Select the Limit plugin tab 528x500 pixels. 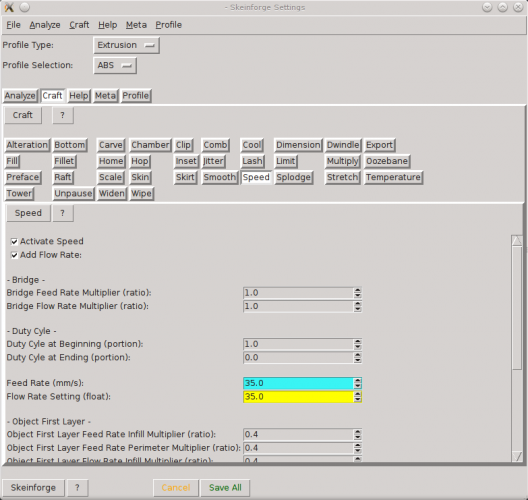click(286, 161)
